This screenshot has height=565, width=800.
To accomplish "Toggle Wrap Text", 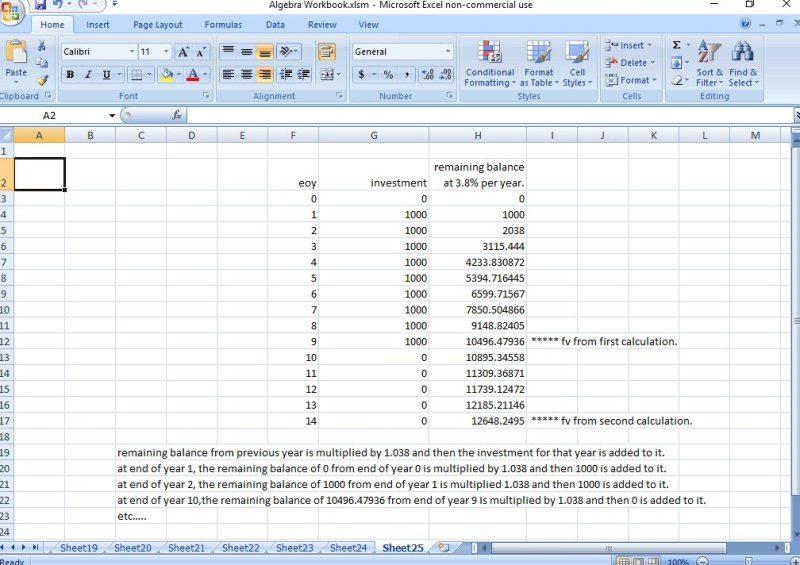I will pos(327,52).
